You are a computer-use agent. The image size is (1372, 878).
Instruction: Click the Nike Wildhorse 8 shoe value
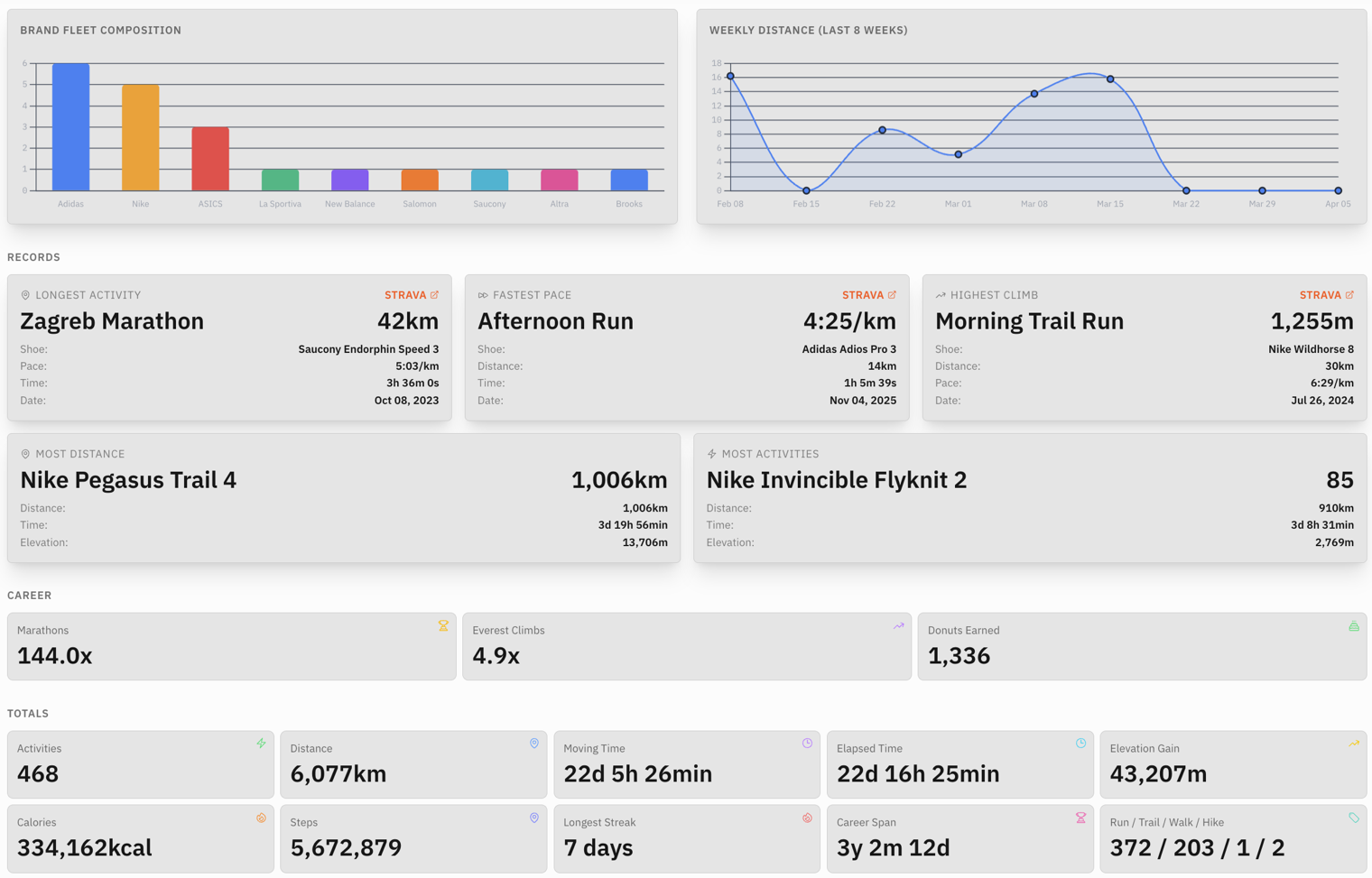[1311, 349]
